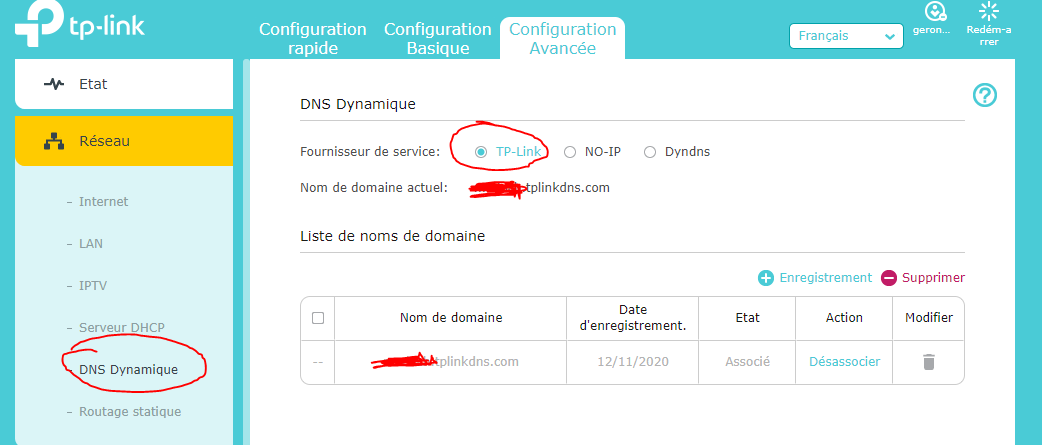
Task: Check the select-all box in table header
Action: click(x=318, y=318)
